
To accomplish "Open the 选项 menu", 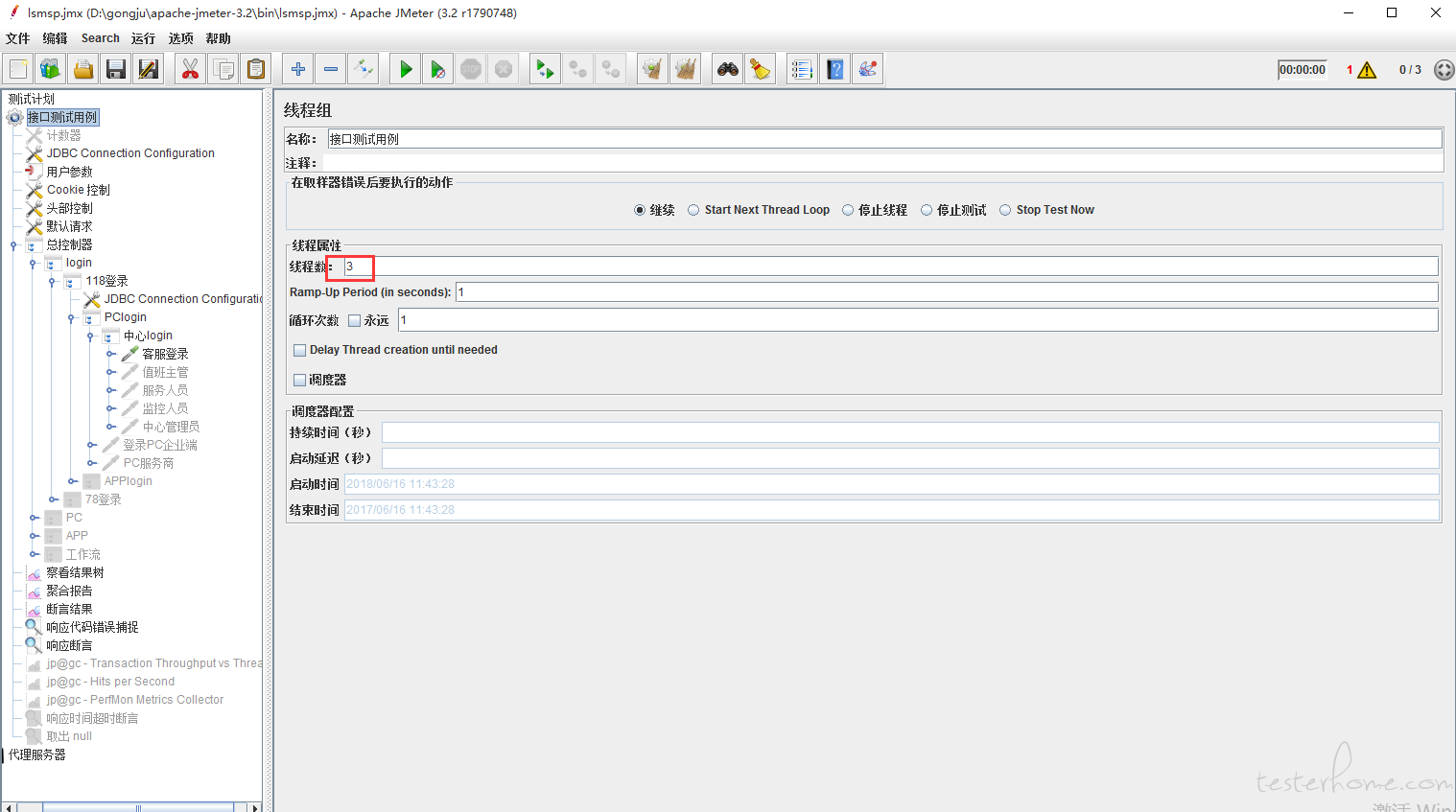I will point(180,38).
